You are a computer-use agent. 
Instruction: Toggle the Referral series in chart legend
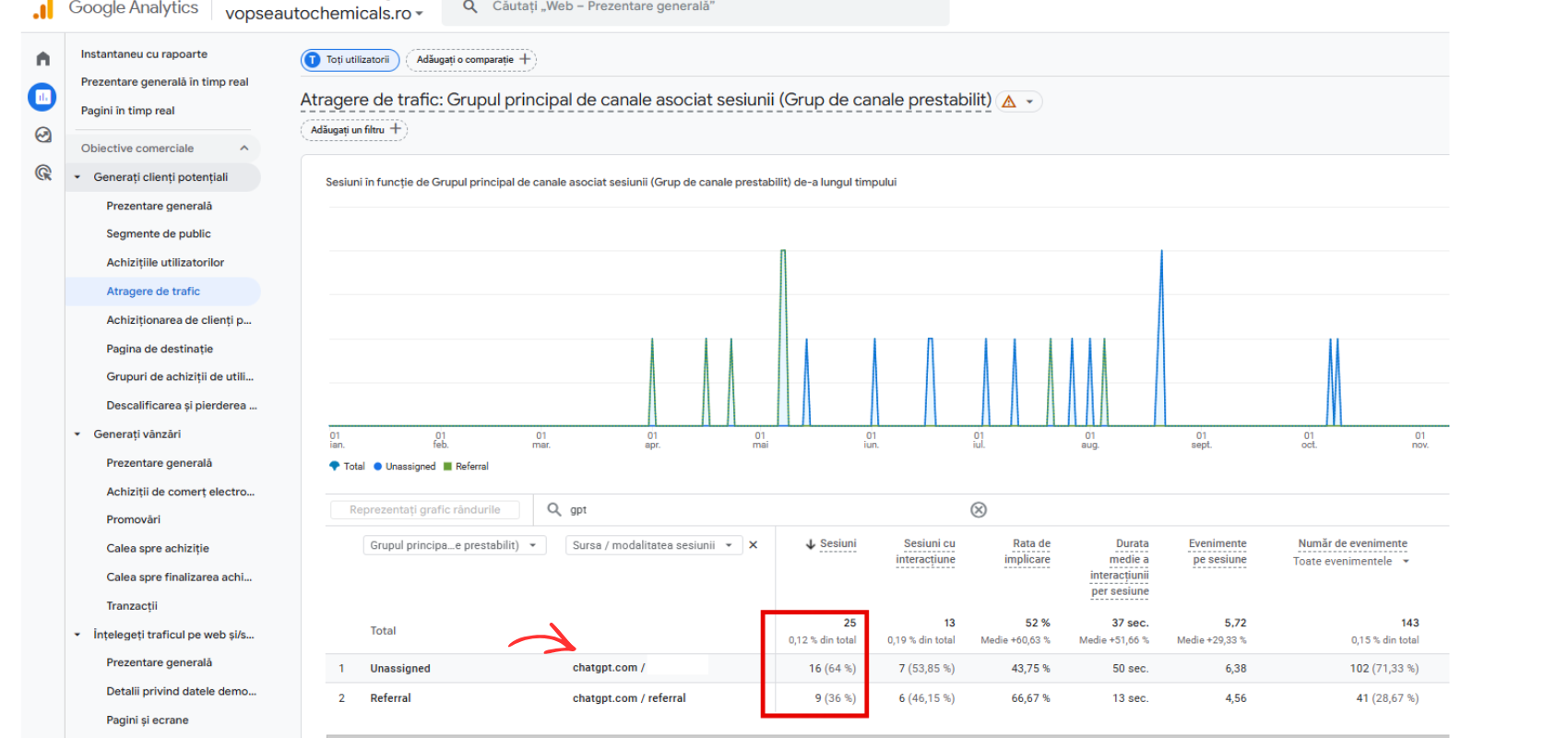tap(467, 467)
